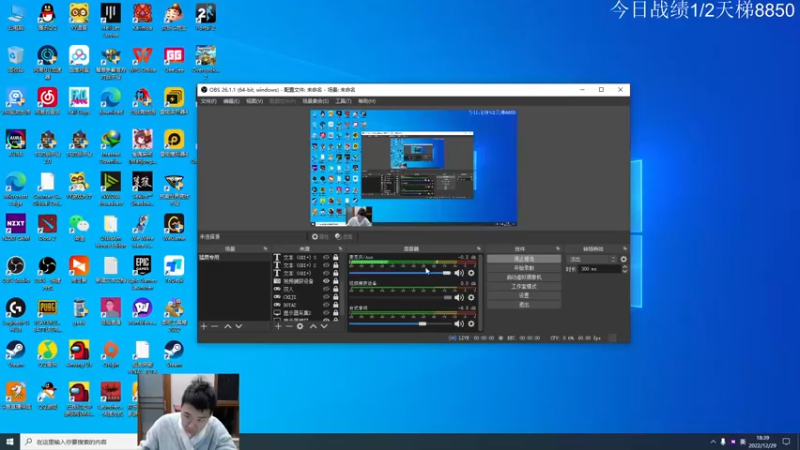Open OBS 设置 settings from controls panel
Viewport: 800px width, 450px height.
[x=523, y=295]
